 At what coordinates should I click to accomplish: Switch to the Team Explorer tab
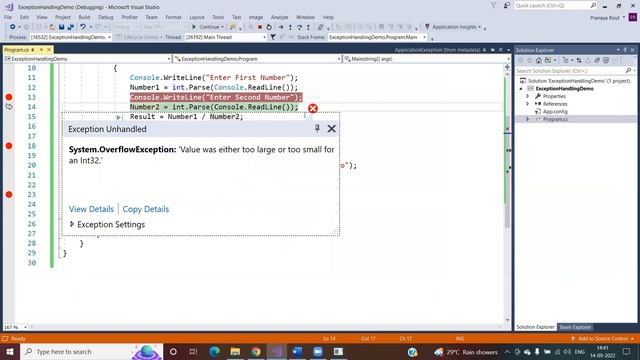[575, 327]
